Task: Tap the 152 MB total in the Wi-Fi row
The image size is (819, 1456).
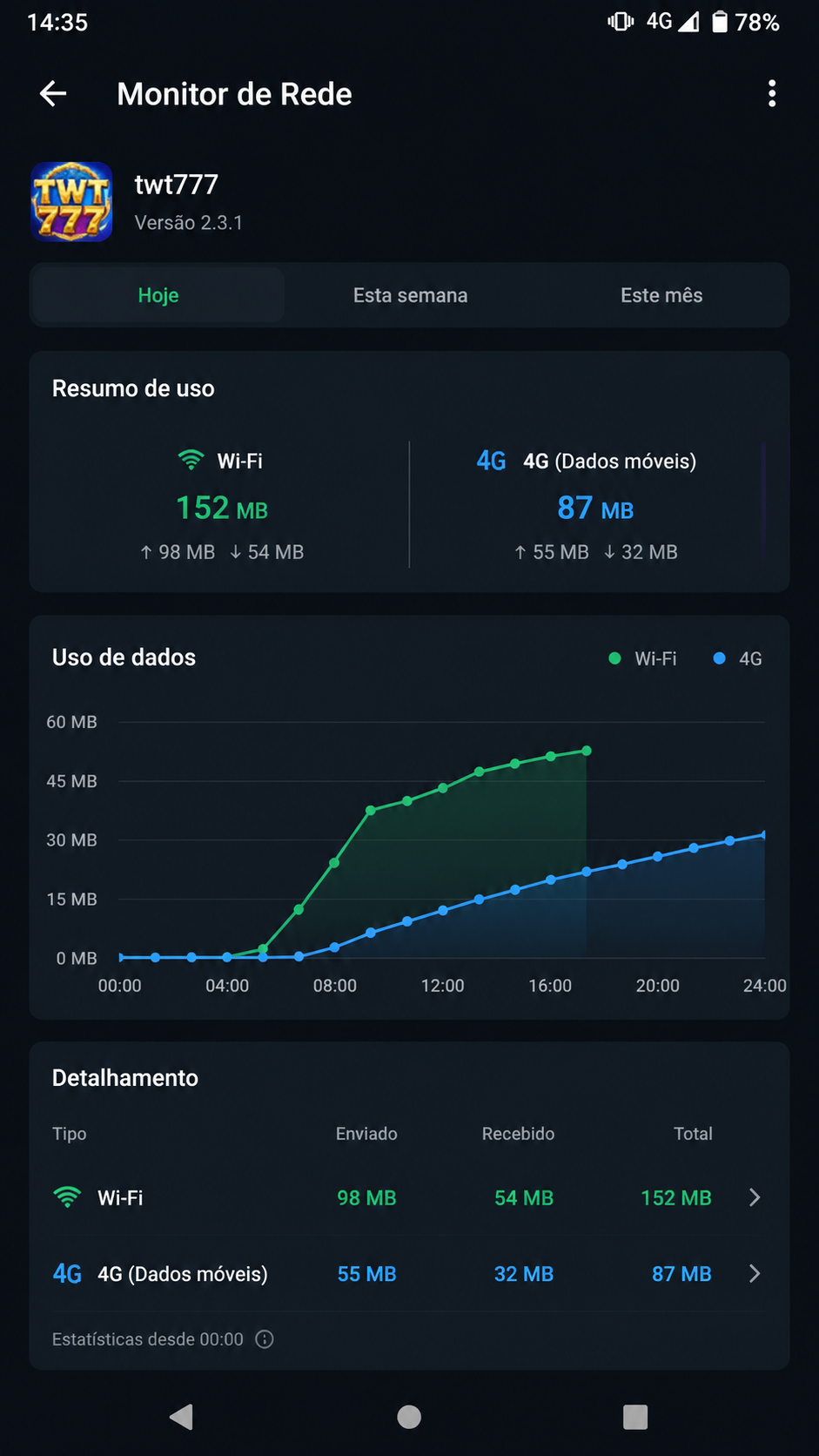Action: [x=676, y=1198]
